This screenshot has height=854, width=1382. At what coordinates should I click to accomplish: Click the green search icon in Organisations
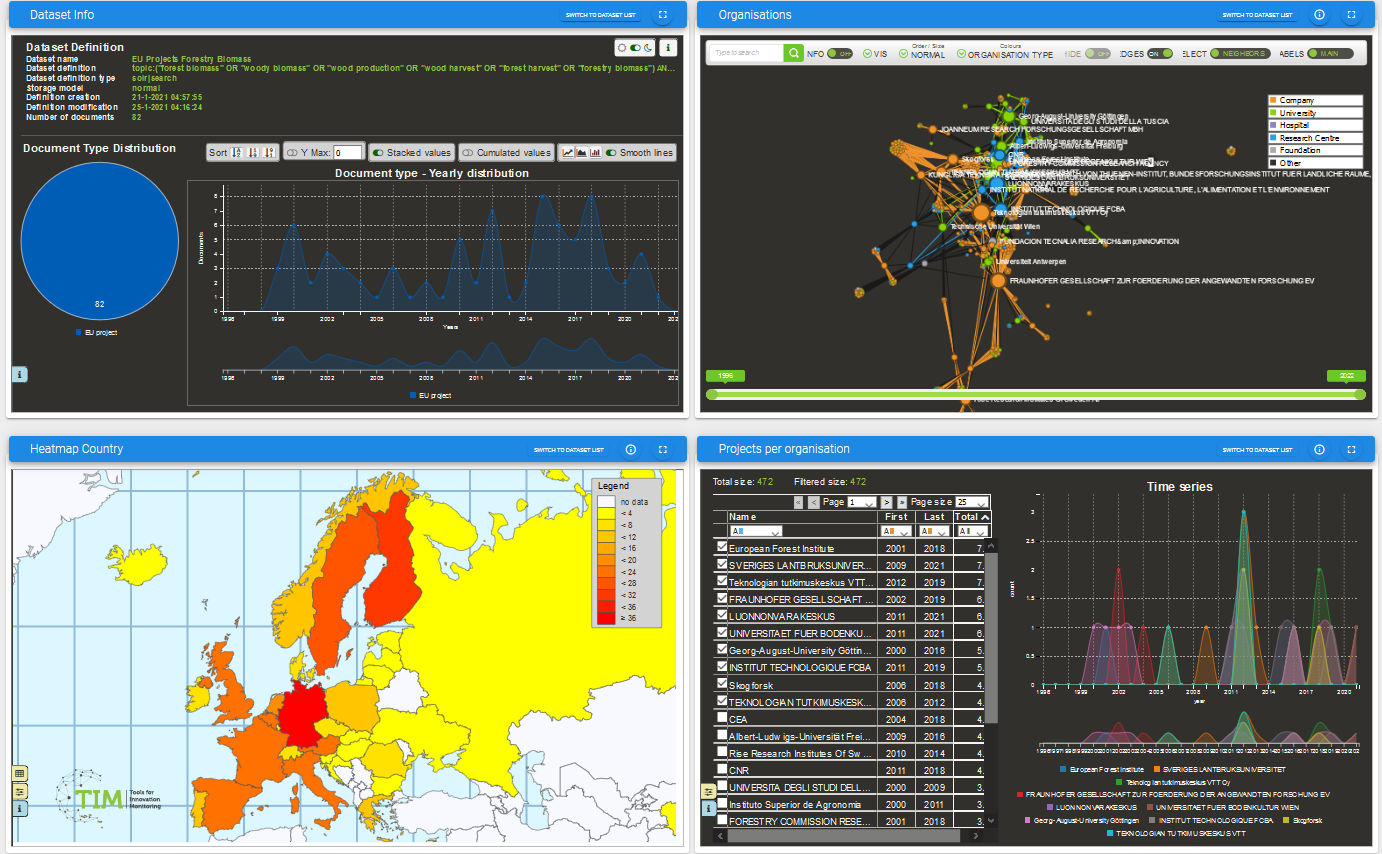coord(793,53)
